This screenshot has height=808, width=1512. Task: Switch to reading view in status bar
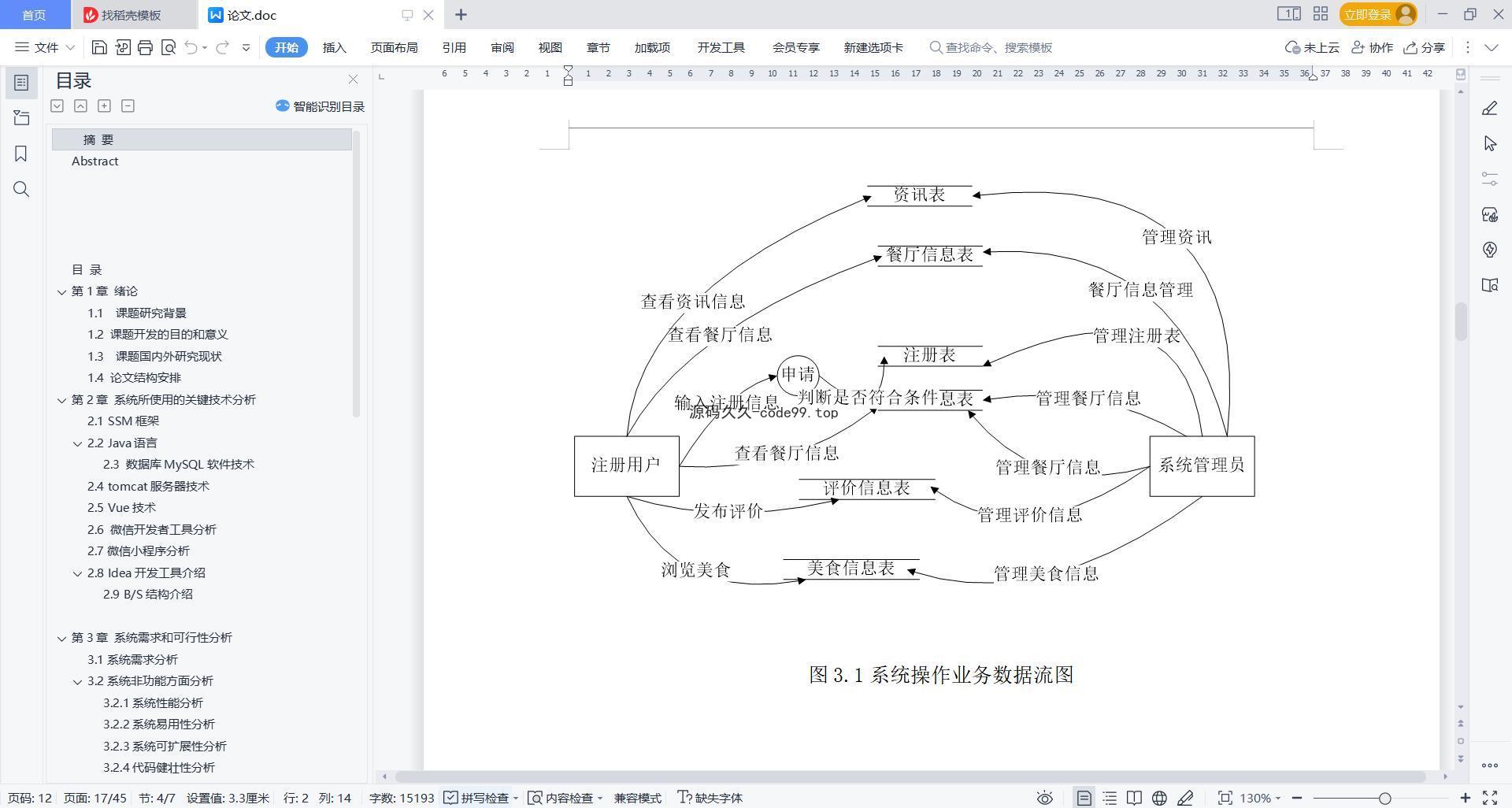[x=1134, y=798]
